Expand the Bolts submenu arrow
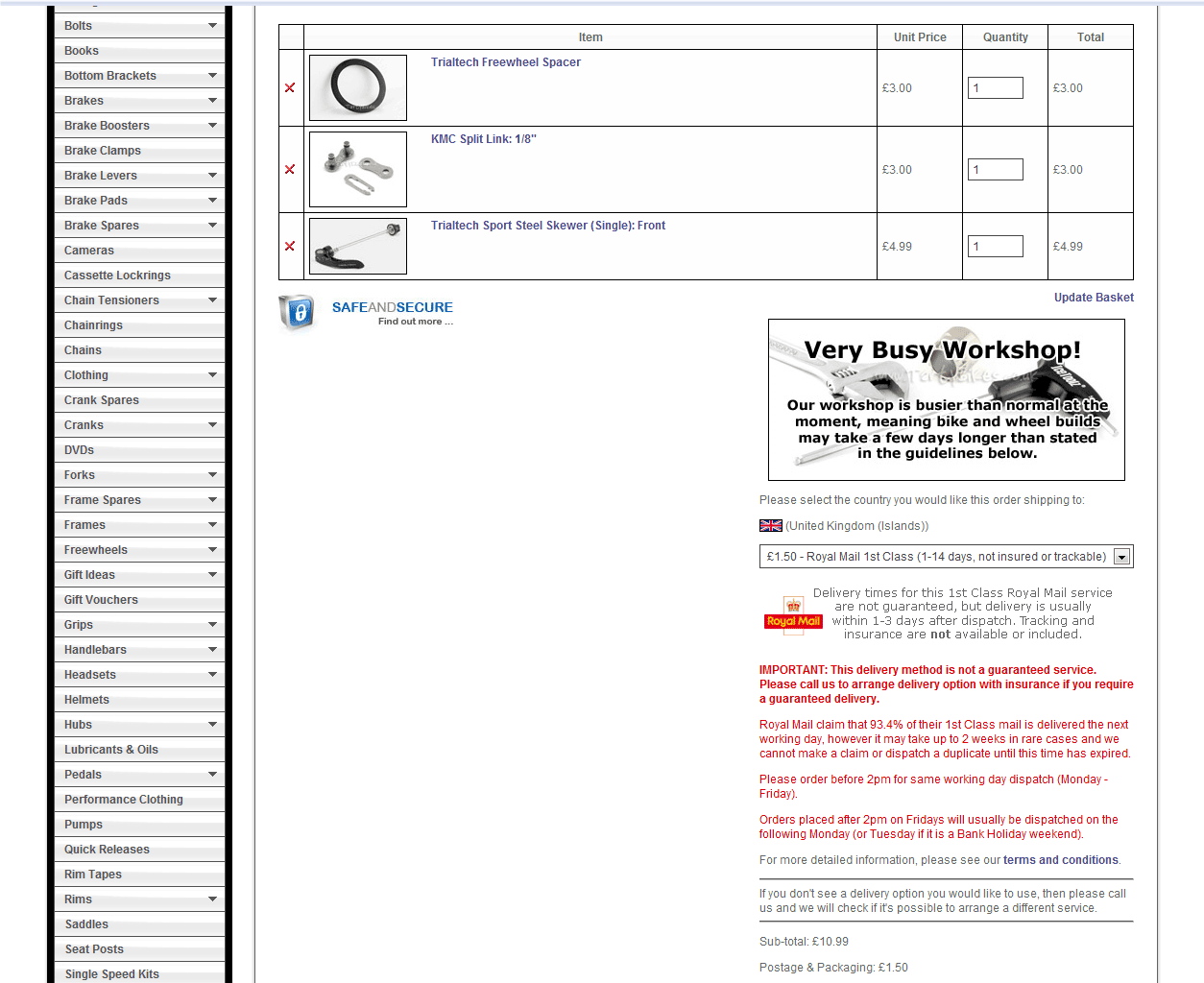 click(212, 26)
